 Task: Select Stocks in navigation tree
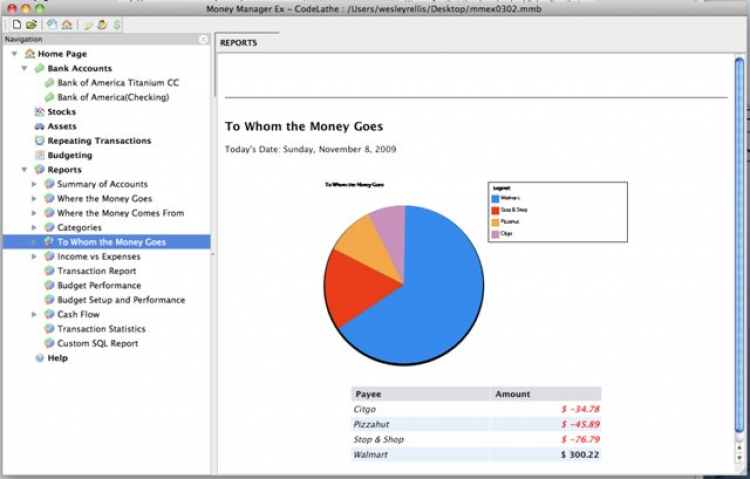click(x=62, y=111)
